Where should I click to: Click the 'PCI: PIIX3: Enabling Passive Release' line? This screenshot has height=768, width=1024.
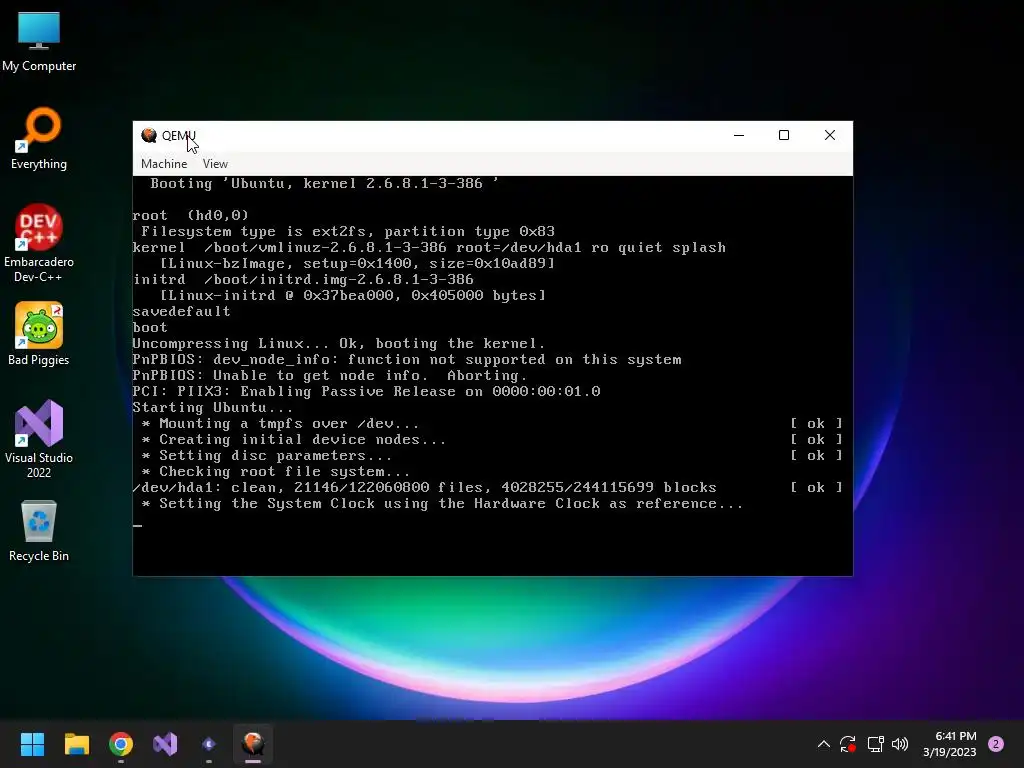click(x=366, y=391)
